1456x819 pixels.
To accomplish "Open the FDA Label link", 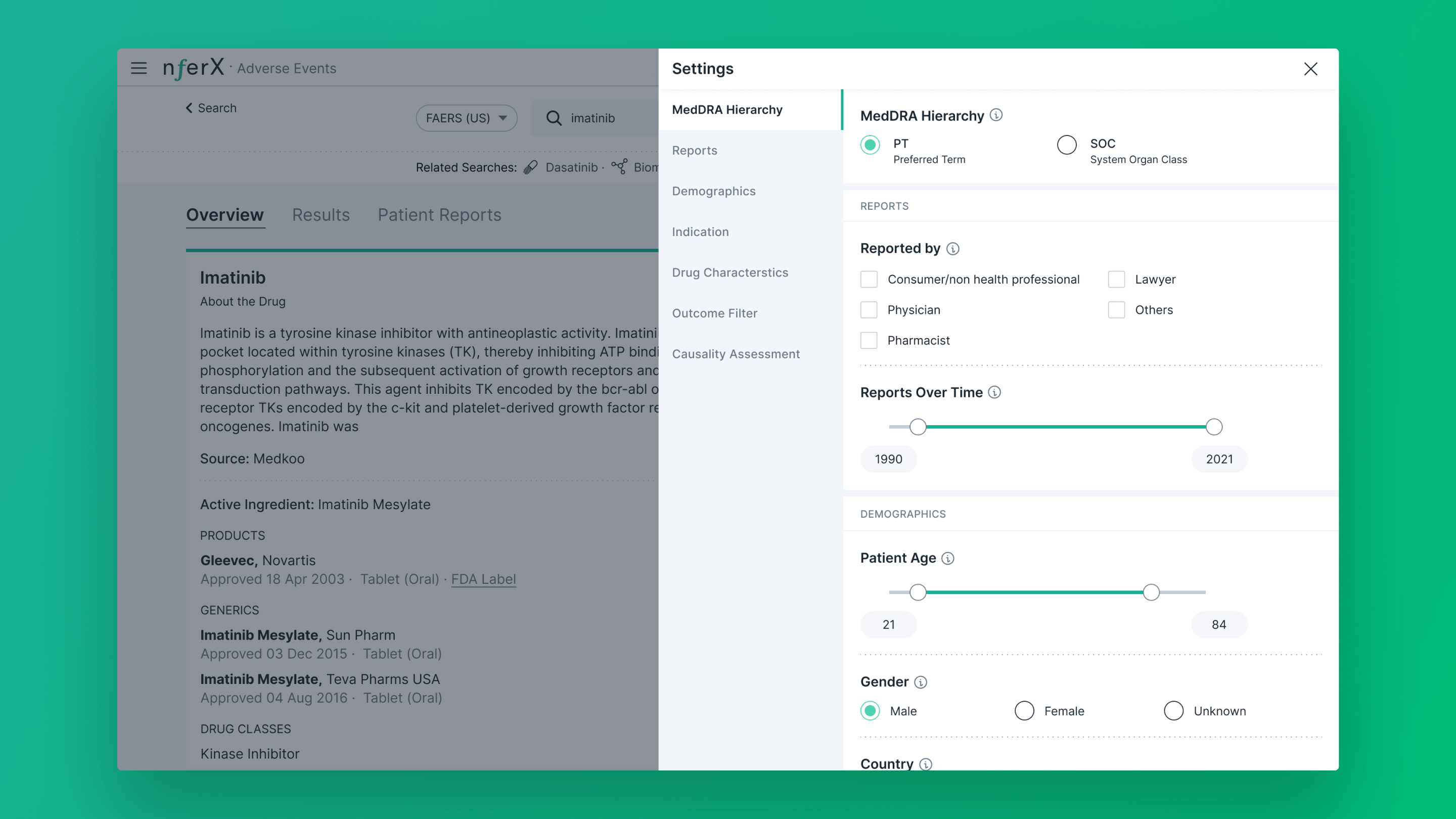I will (x=483, y=579).
